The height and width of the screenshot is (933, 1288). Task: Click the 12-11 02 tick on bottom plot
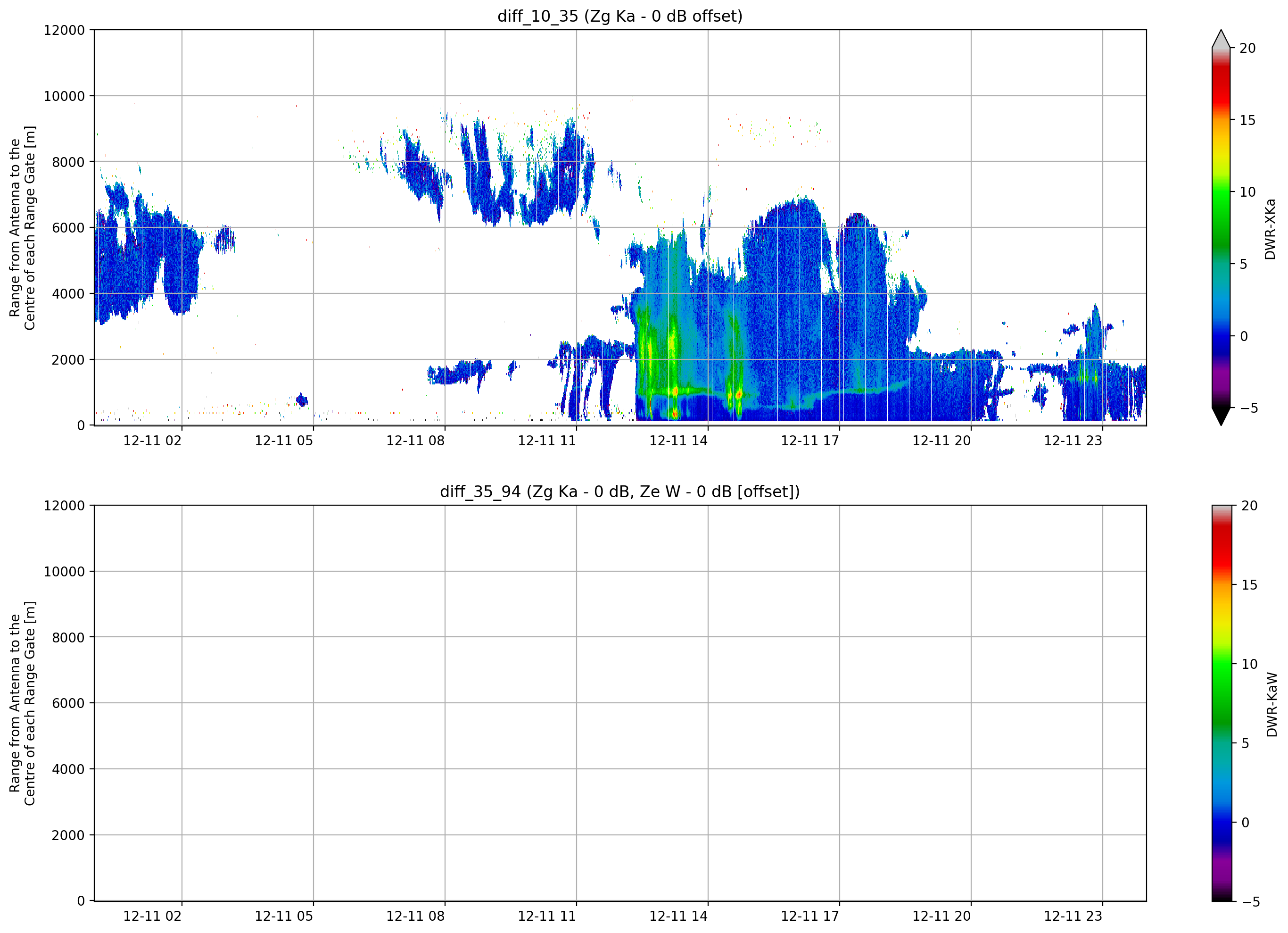[x=152, y=916]
